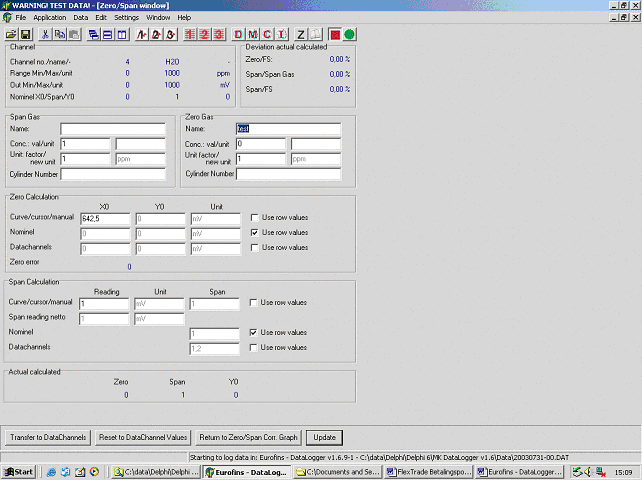642x482 pixels.
Task: Check Use row values for Span Curve/cursor/manual
Action: coord(253,303)
